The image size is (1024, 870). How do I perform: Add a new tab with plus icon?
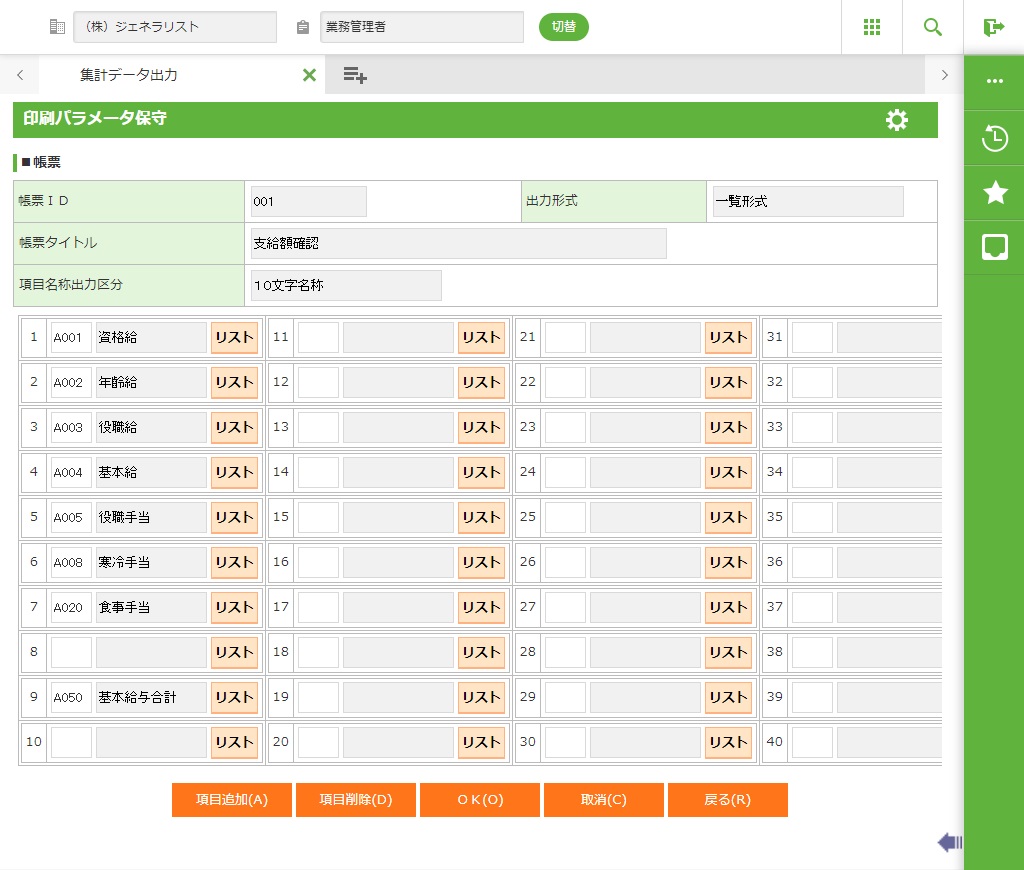[355, 75]
